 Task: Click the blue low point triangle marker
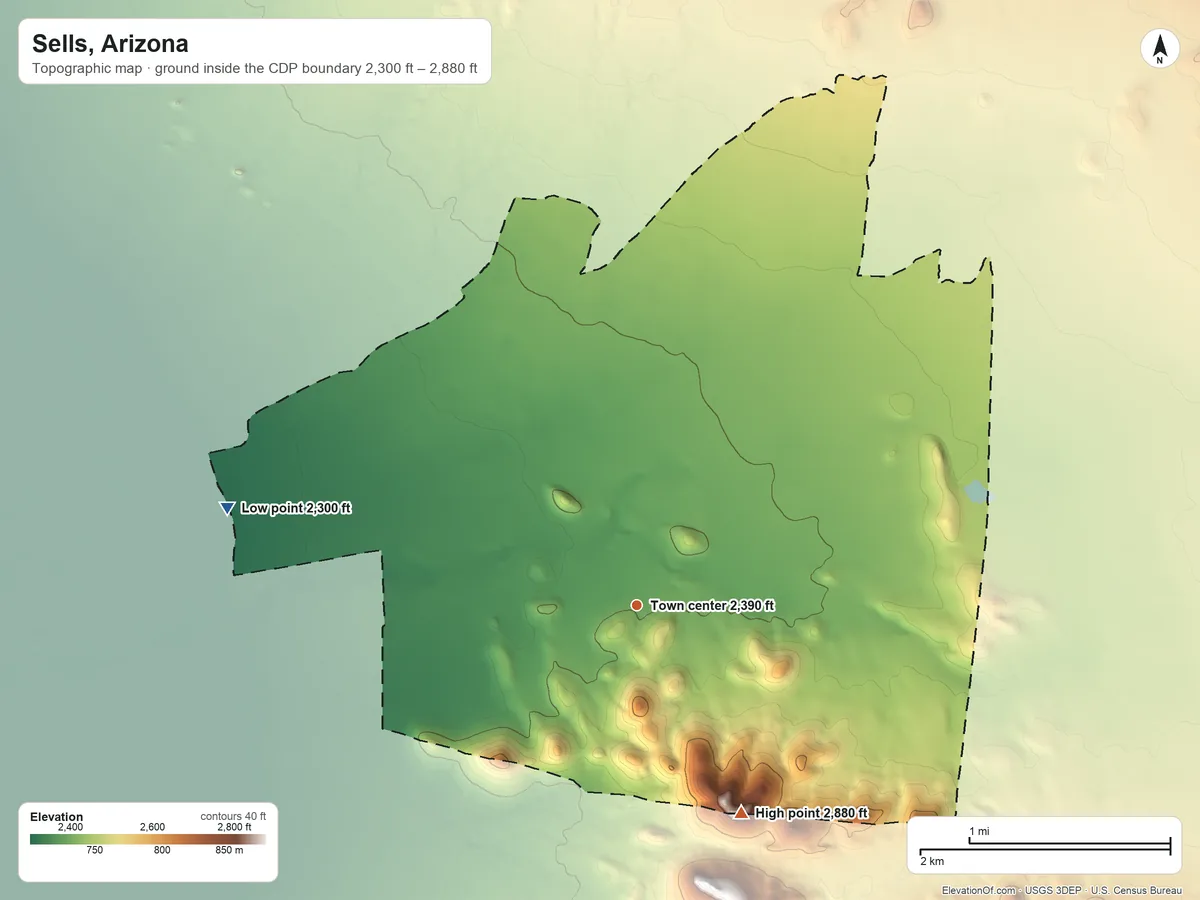227,508
